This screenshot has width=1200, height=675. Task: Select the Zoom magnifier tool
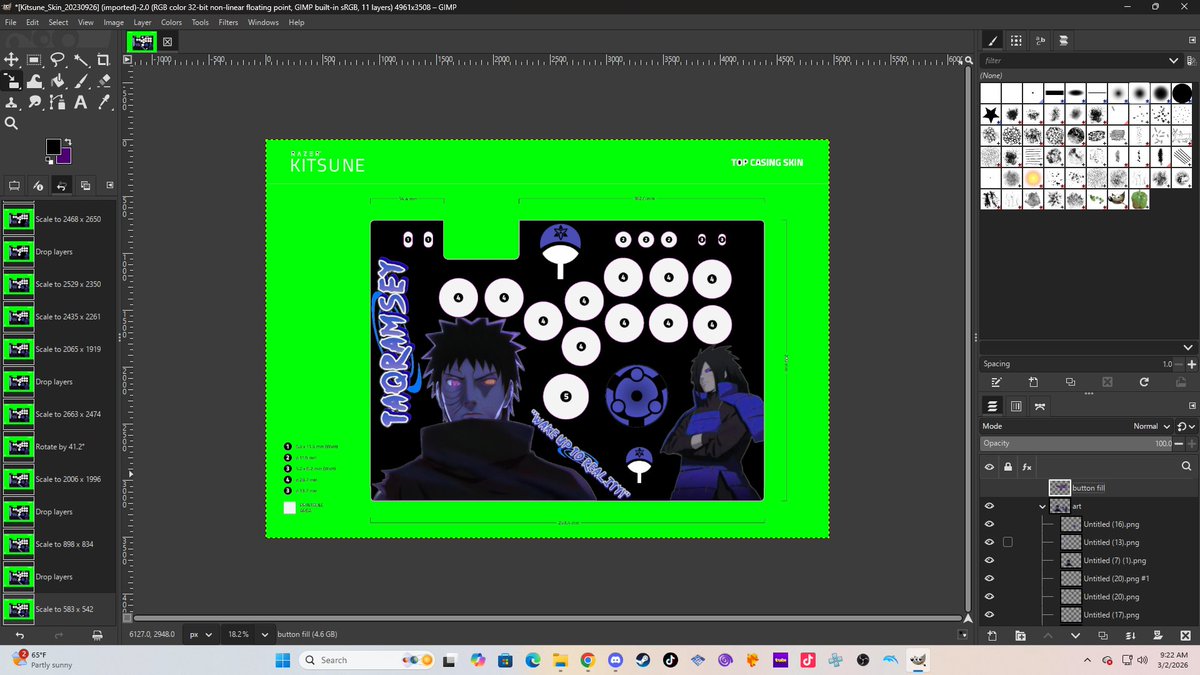pos(12,123)
